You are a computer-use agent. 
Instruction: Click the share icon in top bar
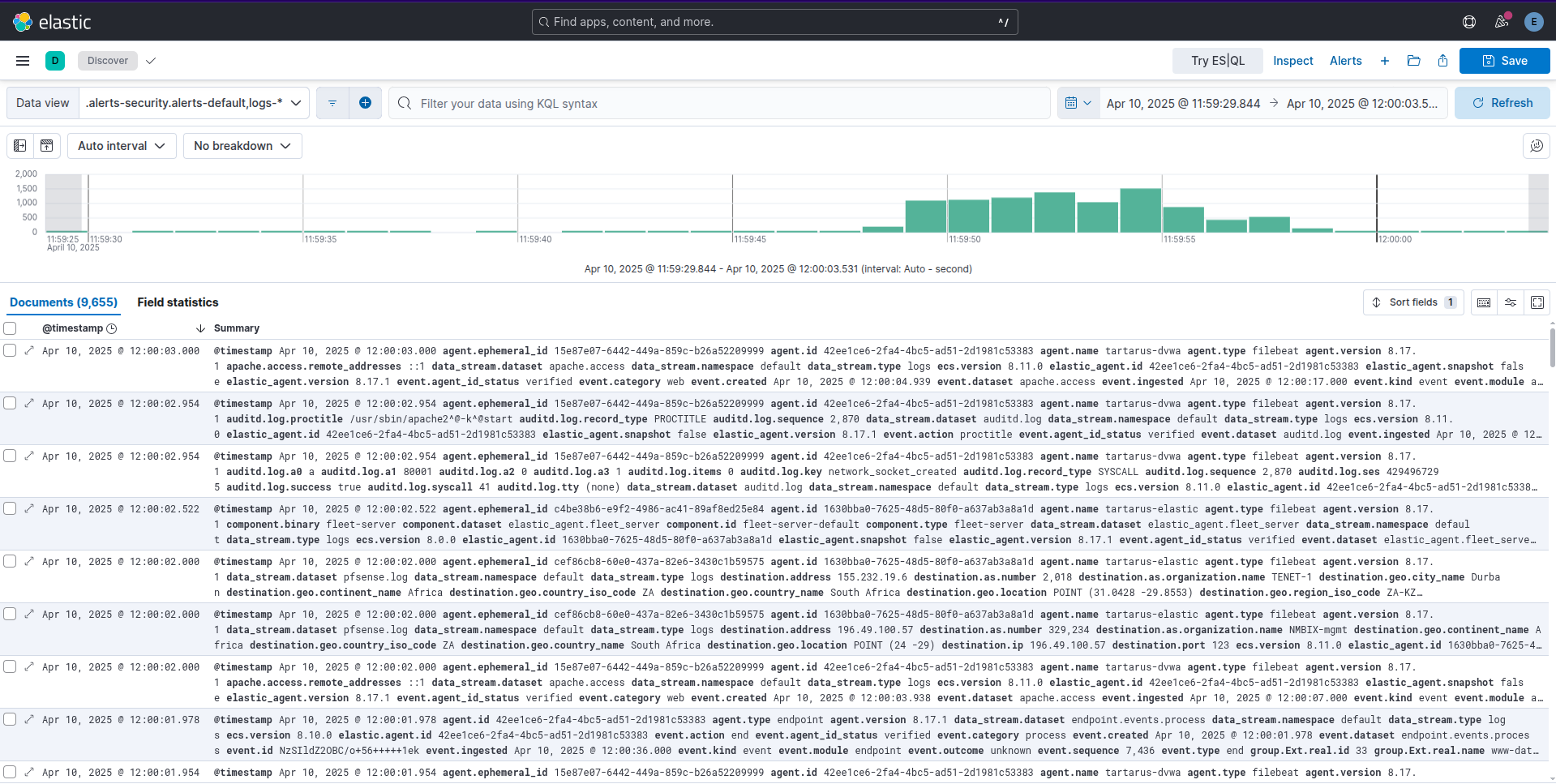point(1442,61)
